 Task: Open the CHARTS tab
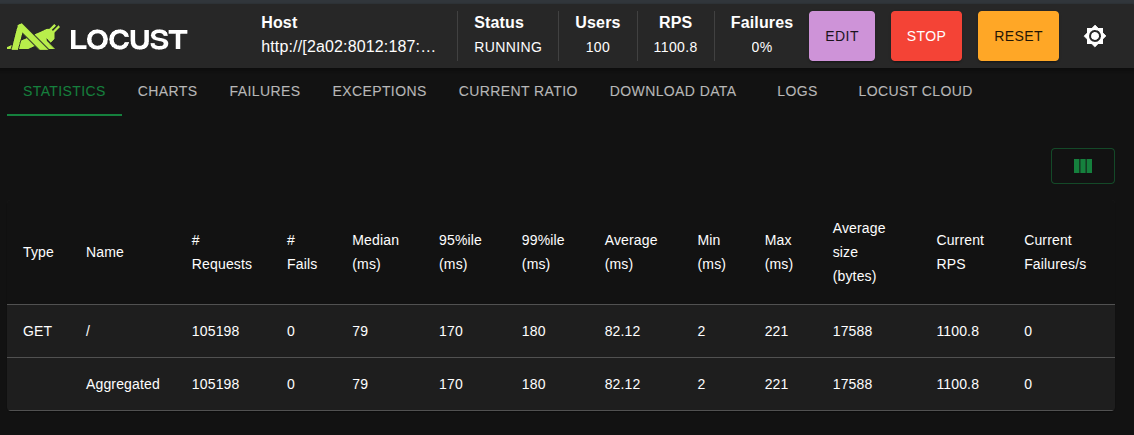[x=168, y=91]
